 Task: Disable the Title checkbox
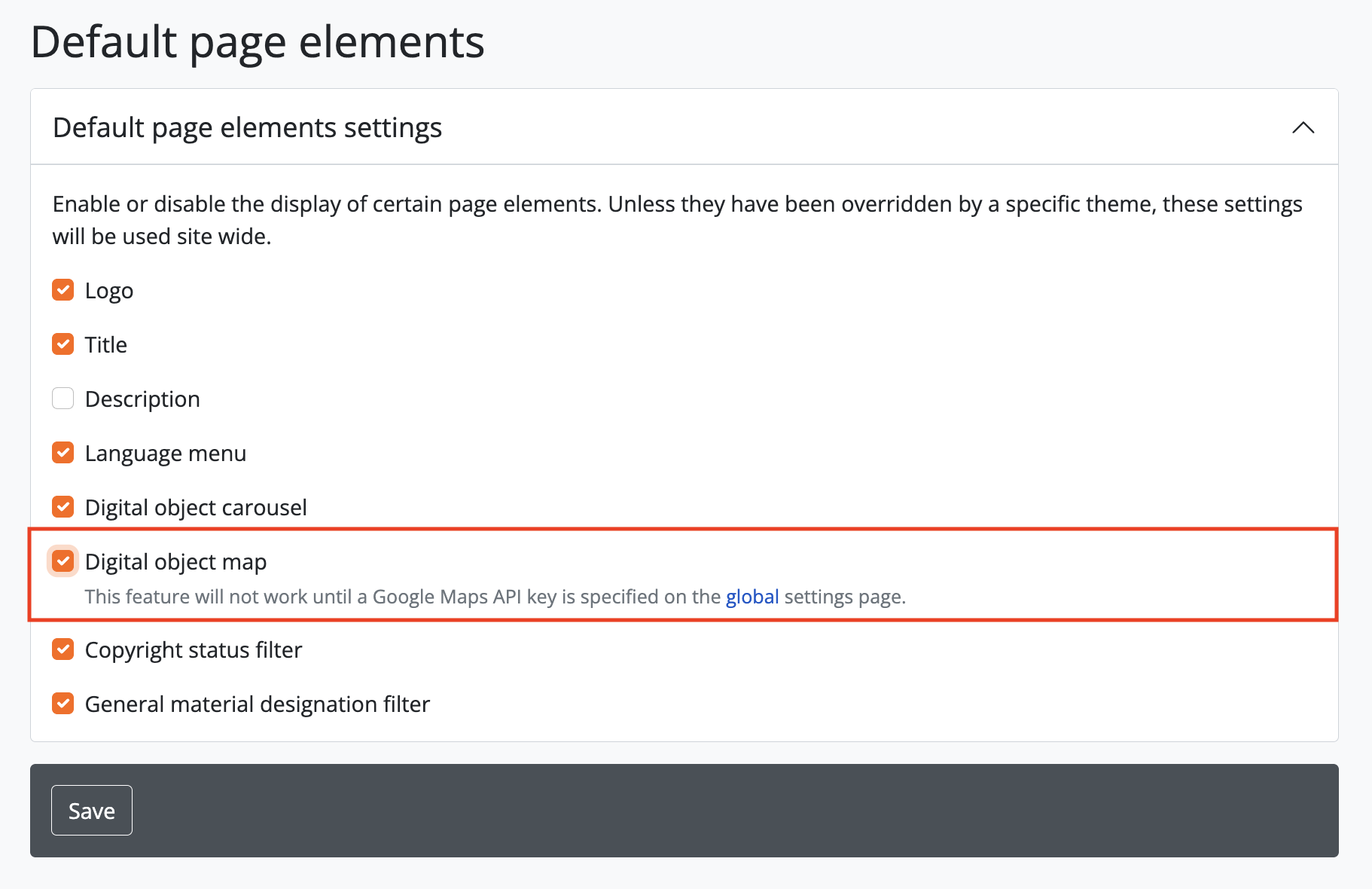(63, 344)
